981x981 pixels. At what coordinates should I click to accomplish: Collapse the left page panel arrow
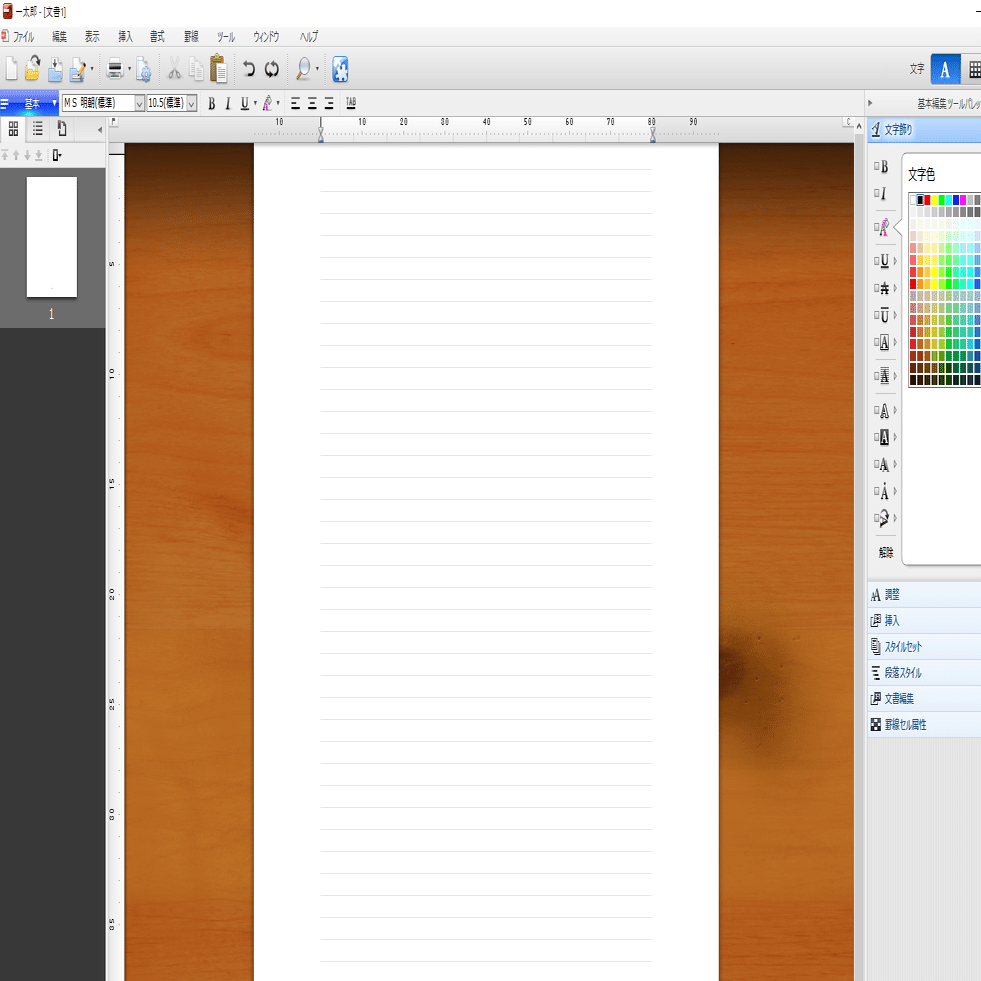pyautogui.click(x=99, y=130)
